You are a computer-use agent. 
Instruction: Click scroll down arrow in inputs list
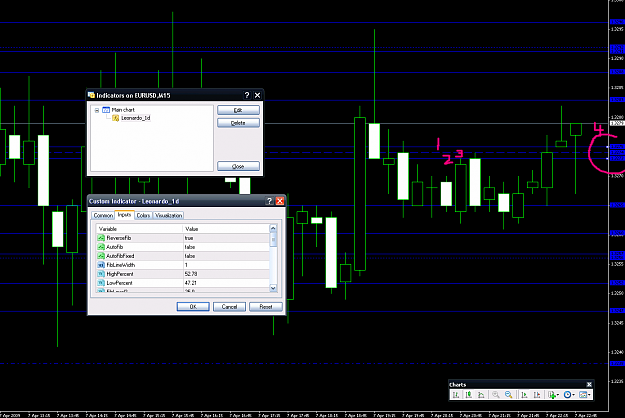(x=273, y=288)
